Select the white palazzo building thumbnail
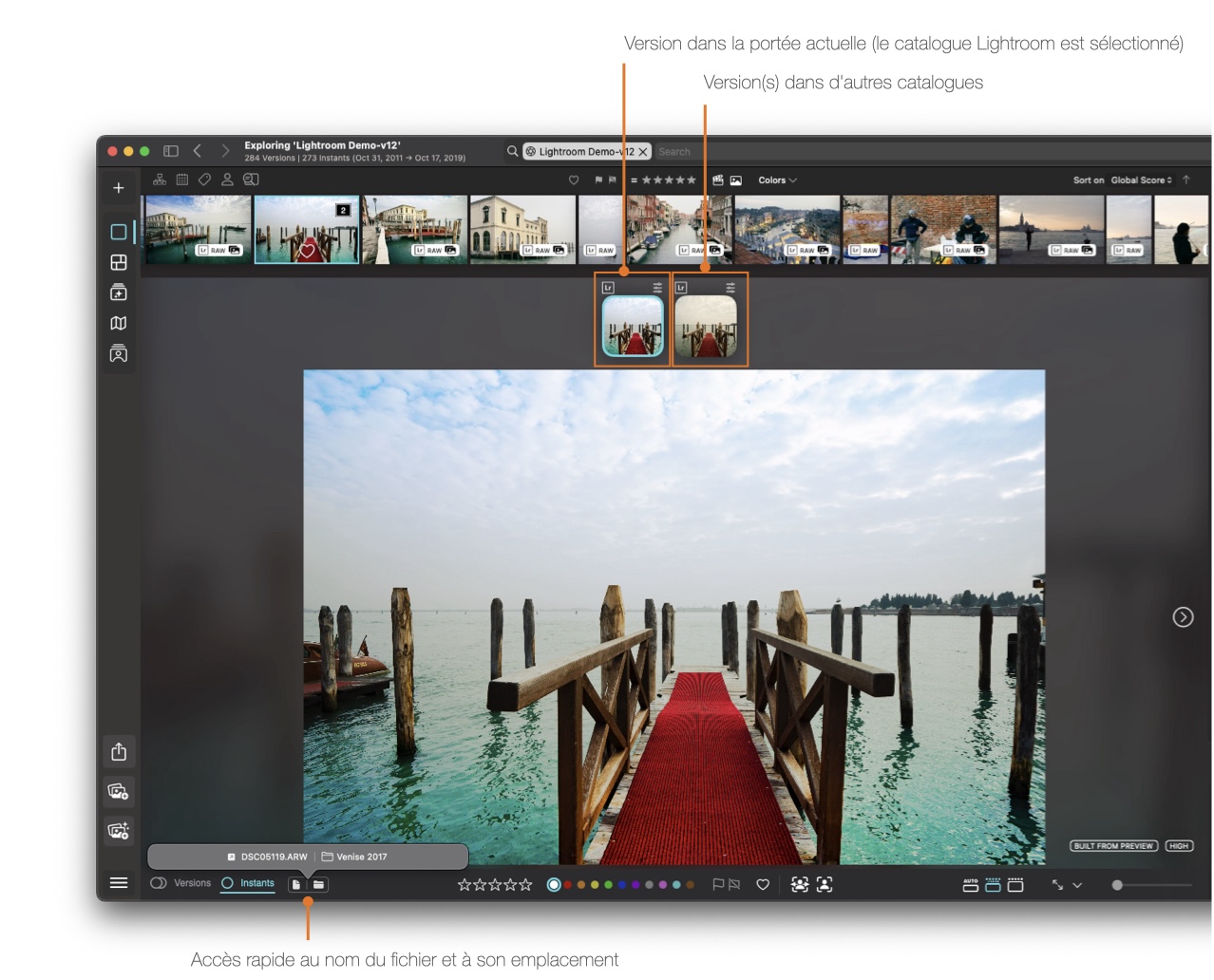Image resolution: width=1214 pixels, height=980 pixels. (x=522, y=229)
